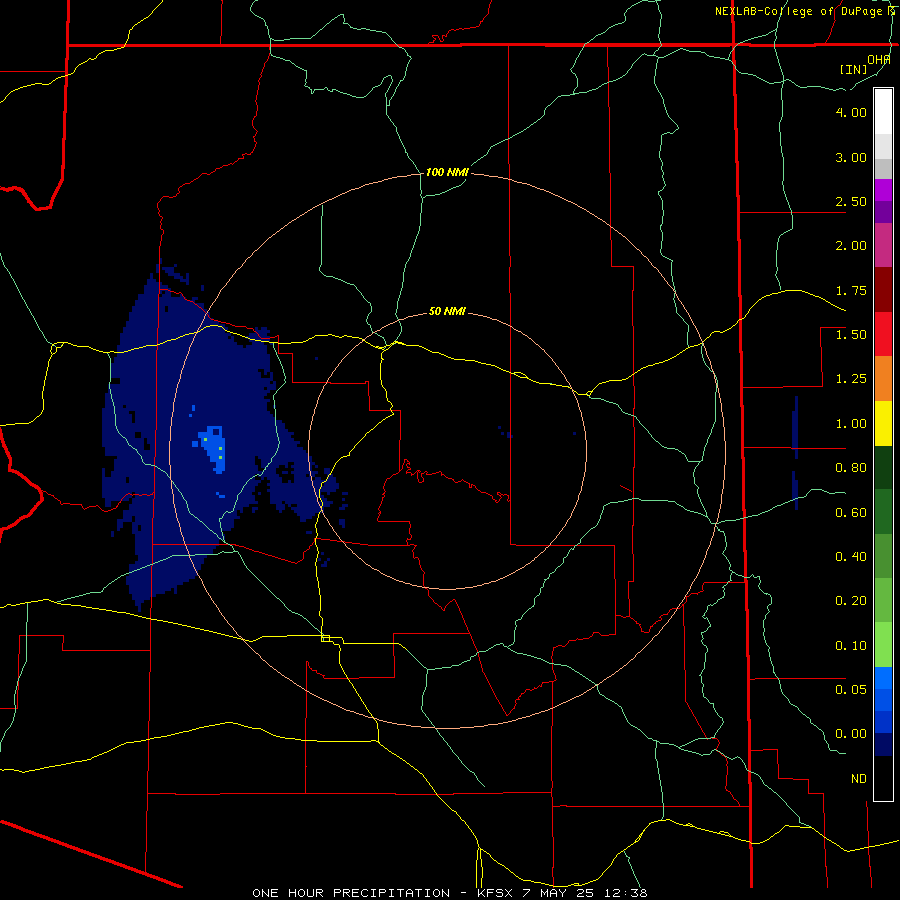900x900 pixels.
Task: Click the 'OHA' product code label
Action: point(879,60)
